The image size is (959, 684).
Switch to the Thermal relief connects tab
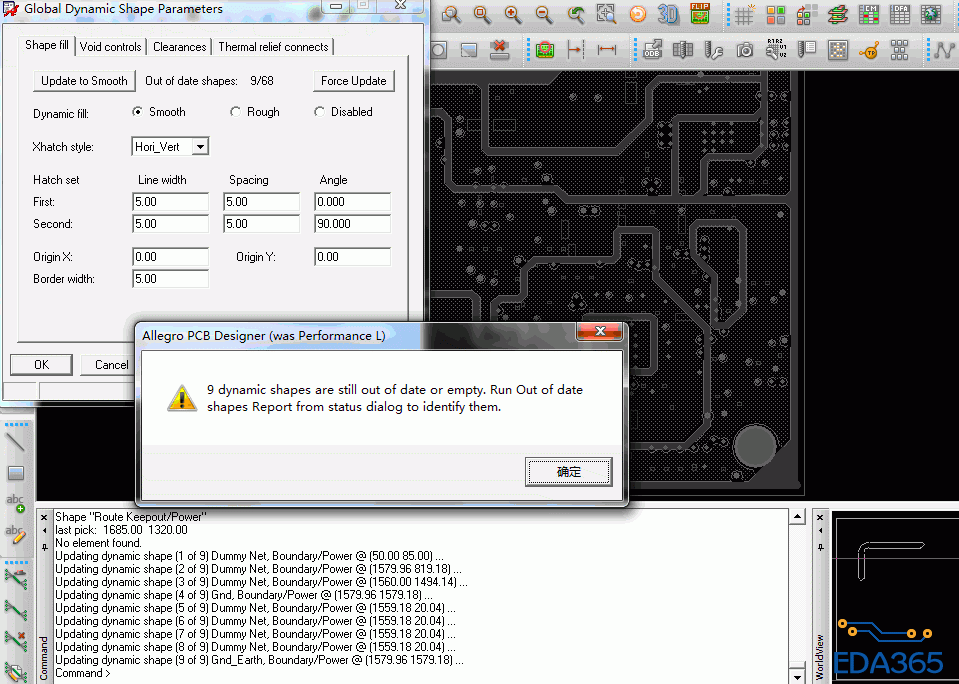[x=273, y=46]
